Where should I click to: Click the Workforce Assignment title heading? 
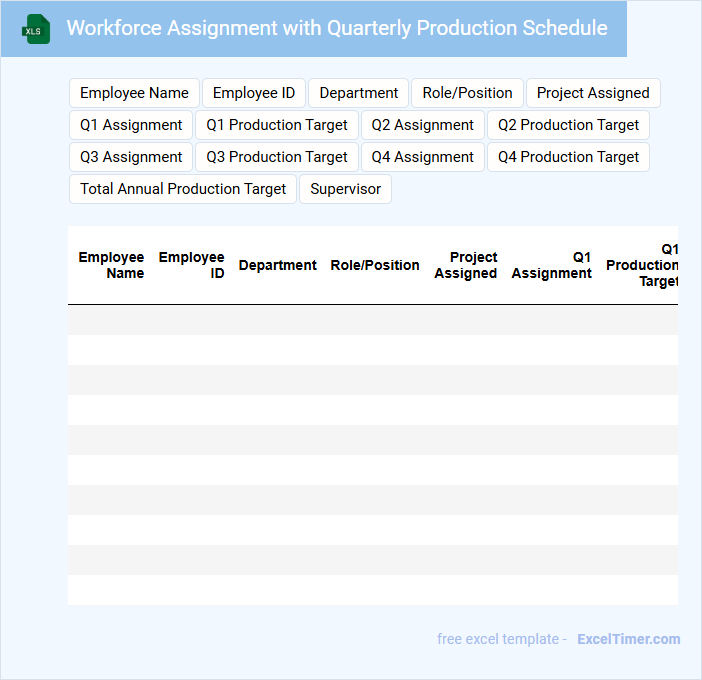point(337,28)
